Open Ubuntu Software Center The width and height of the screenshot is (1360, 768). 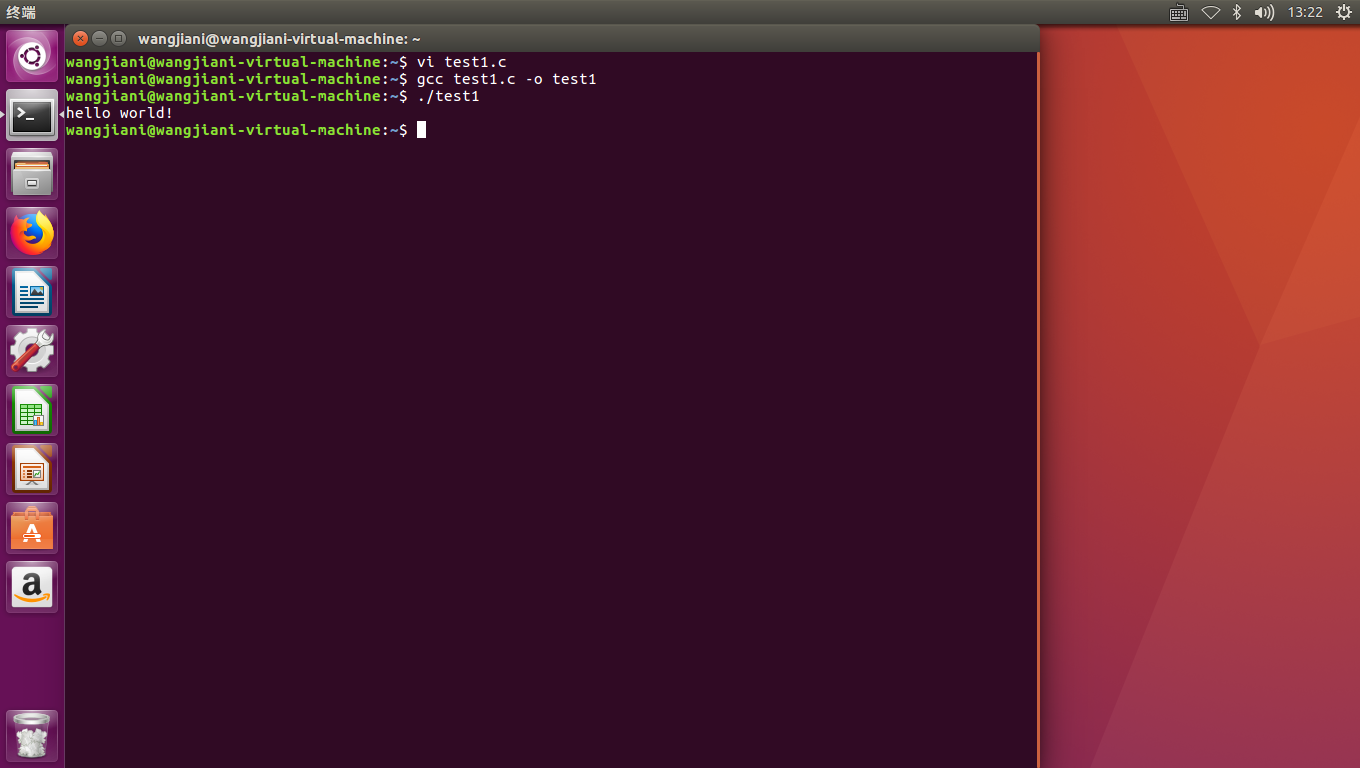tap(32, 527)
